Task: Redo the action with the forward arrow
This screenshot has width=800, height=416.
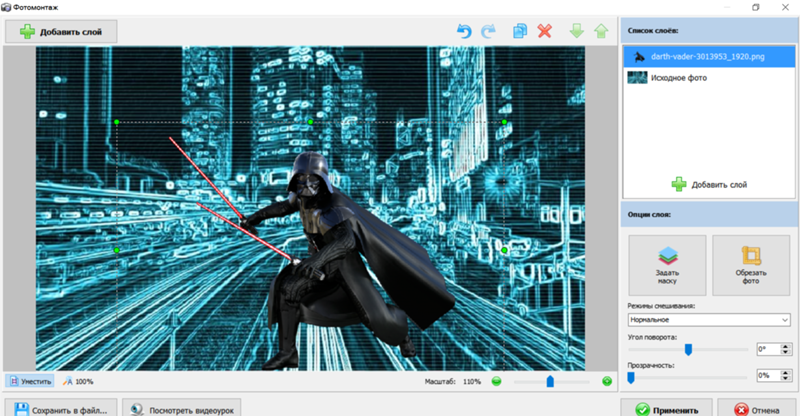Action: coord(488,31)
